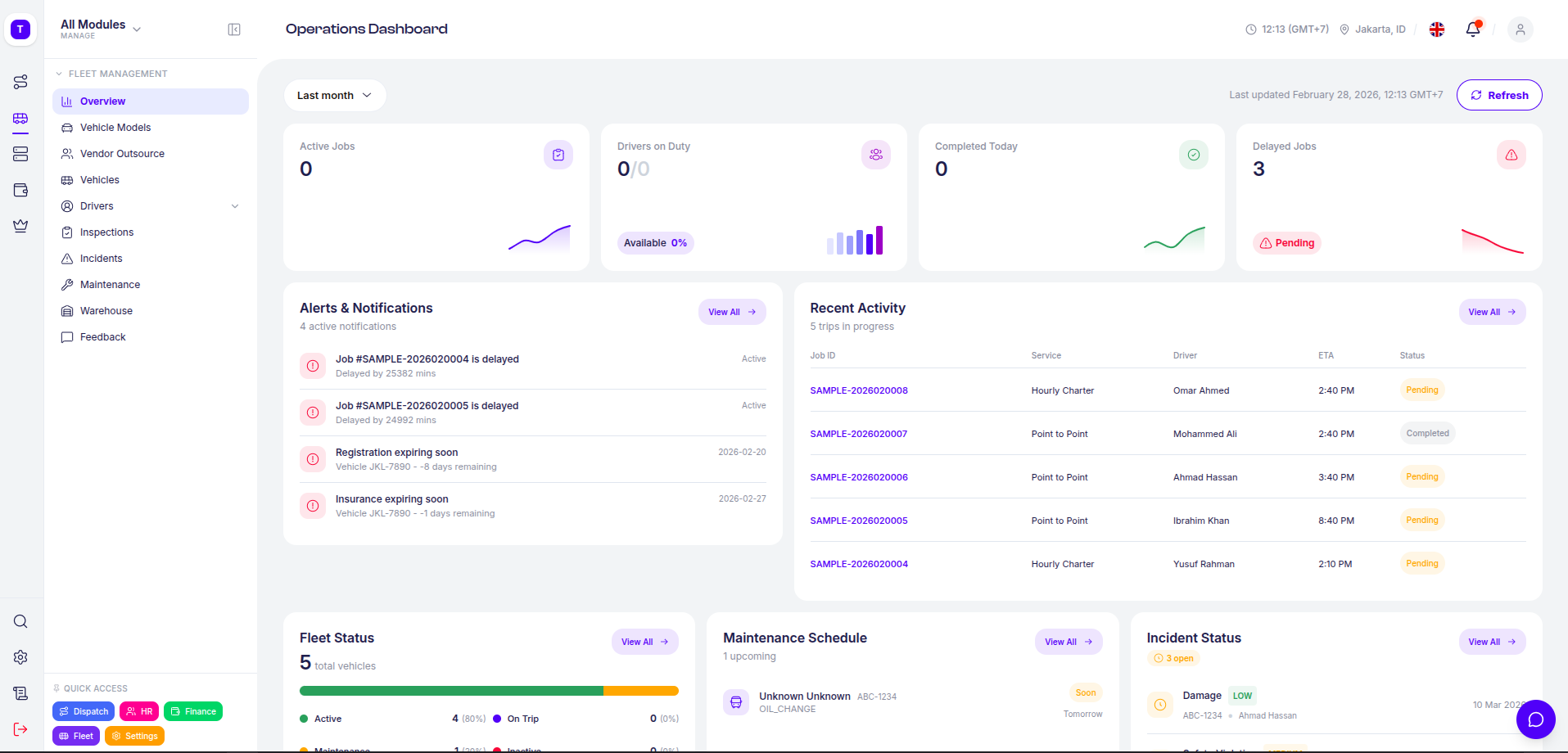Collapse the sidebar panel

[x=234, y=29]
